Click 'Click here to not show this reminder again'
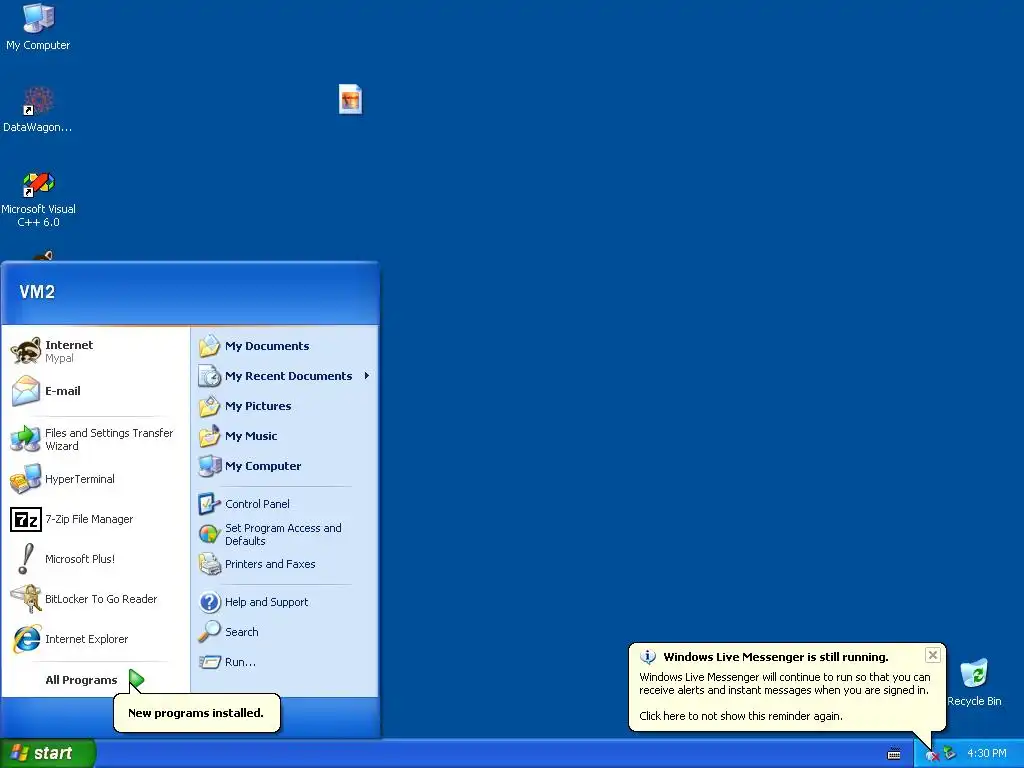This screenshot has height=768, width=1024. [x=741, y=716]
